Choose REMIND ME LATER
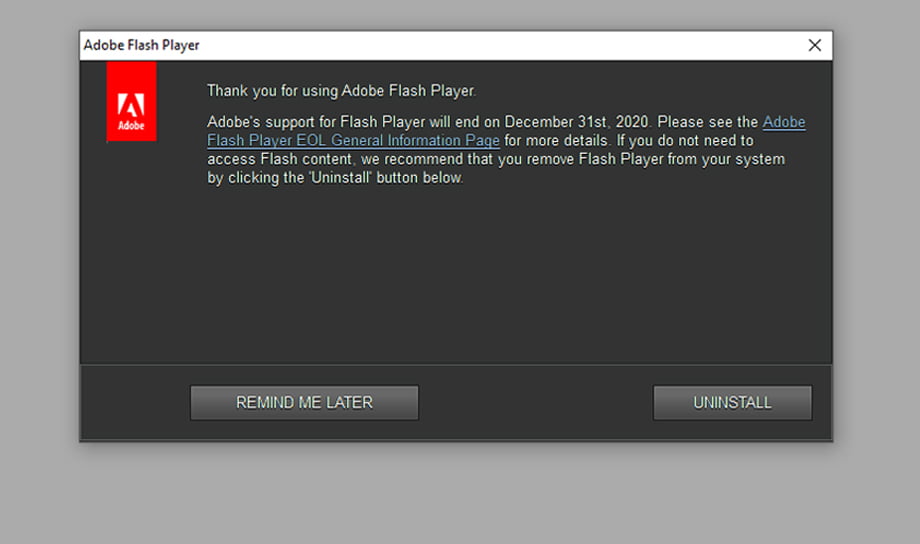Image resolution: width=920 pixels, height=544 pixels. pos(304,403)
